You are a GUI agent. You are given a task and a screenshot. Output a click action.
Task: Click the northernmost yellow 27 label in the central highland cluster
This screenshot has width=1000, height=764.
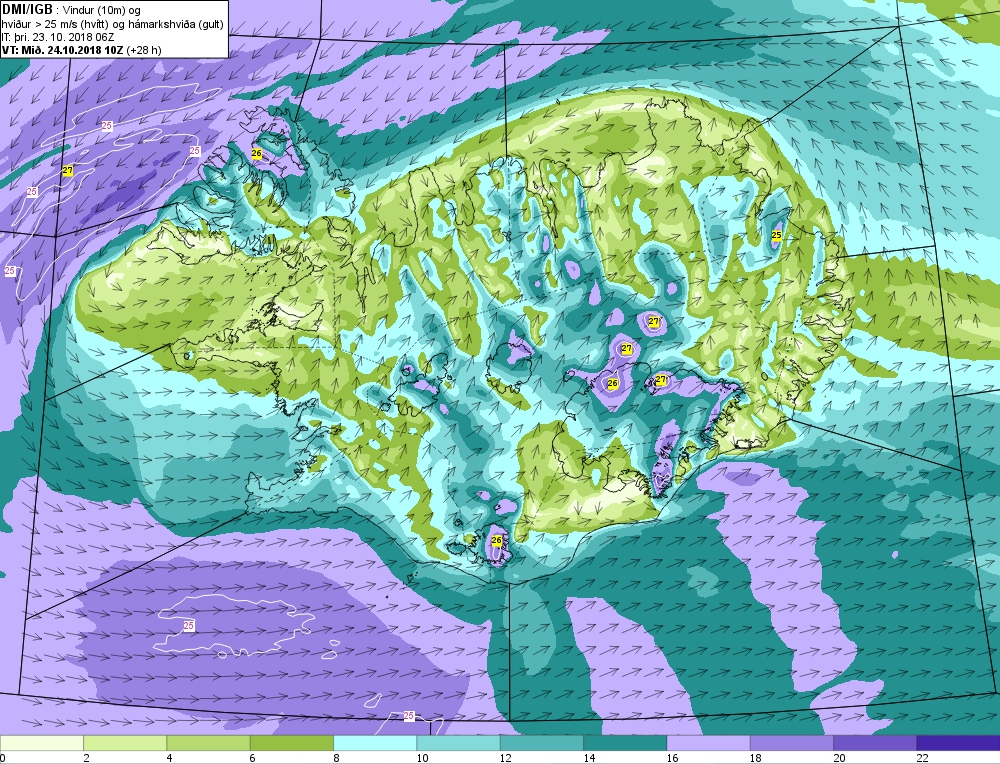[x=654, y=321]
